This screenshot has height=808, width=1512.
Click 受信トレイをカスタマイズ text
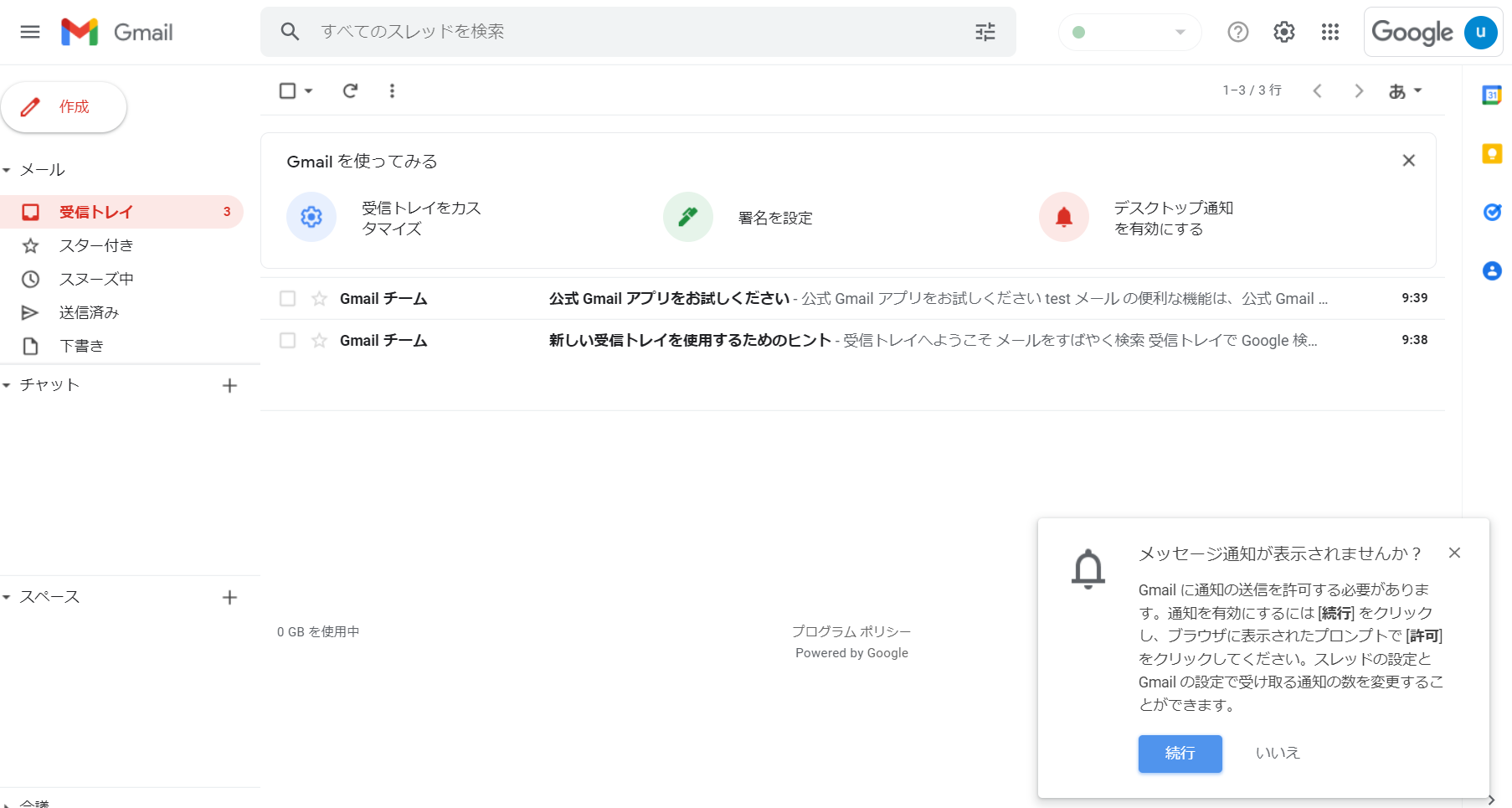click(x=421, y=218)
